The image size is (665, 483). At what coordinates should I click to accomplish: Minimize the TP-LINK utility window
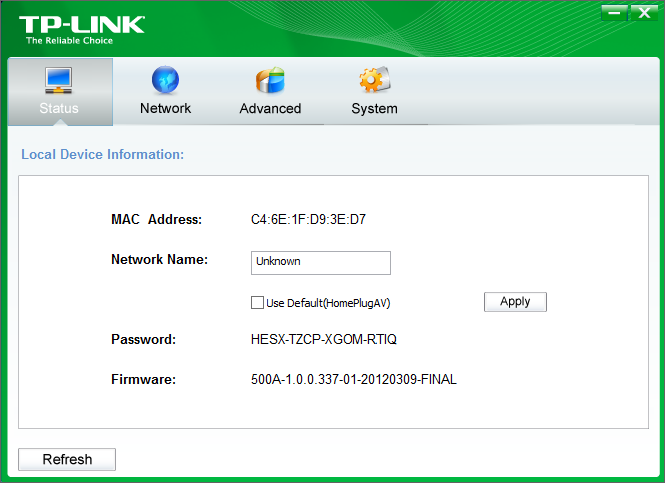[614, 13]
